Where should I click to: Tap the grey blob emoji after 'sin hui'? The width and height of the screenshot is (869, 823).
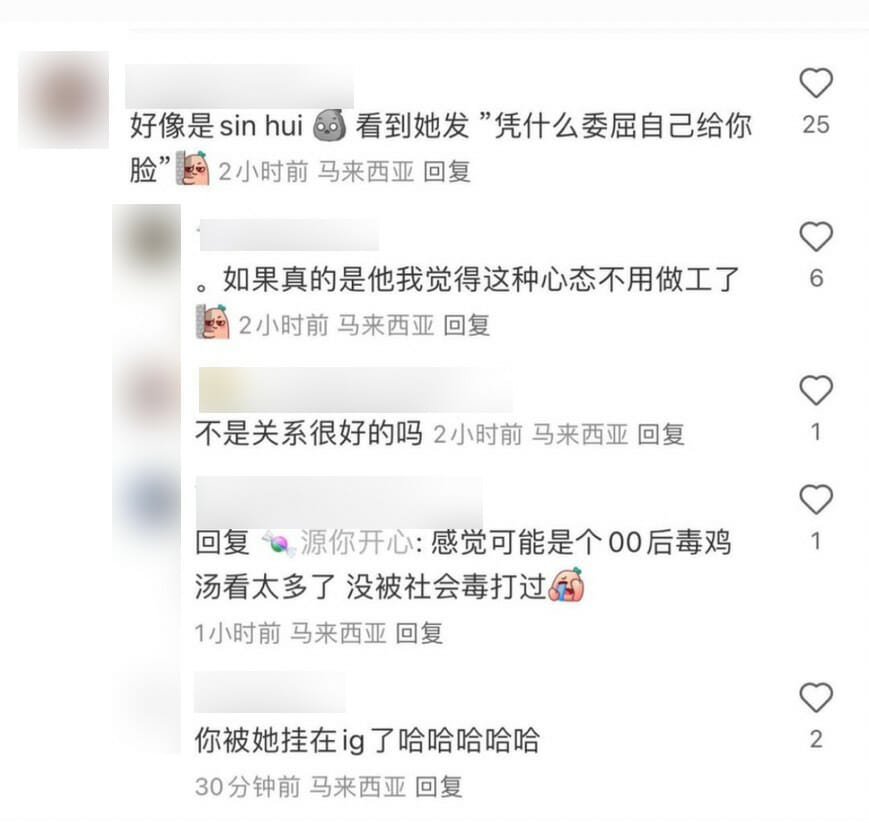click(329, 125)
